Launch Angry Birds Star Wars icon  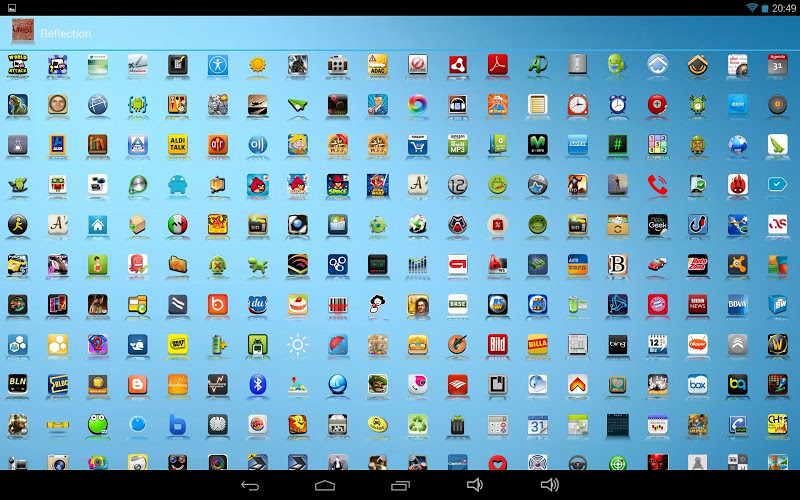click(x=378, y=185)
